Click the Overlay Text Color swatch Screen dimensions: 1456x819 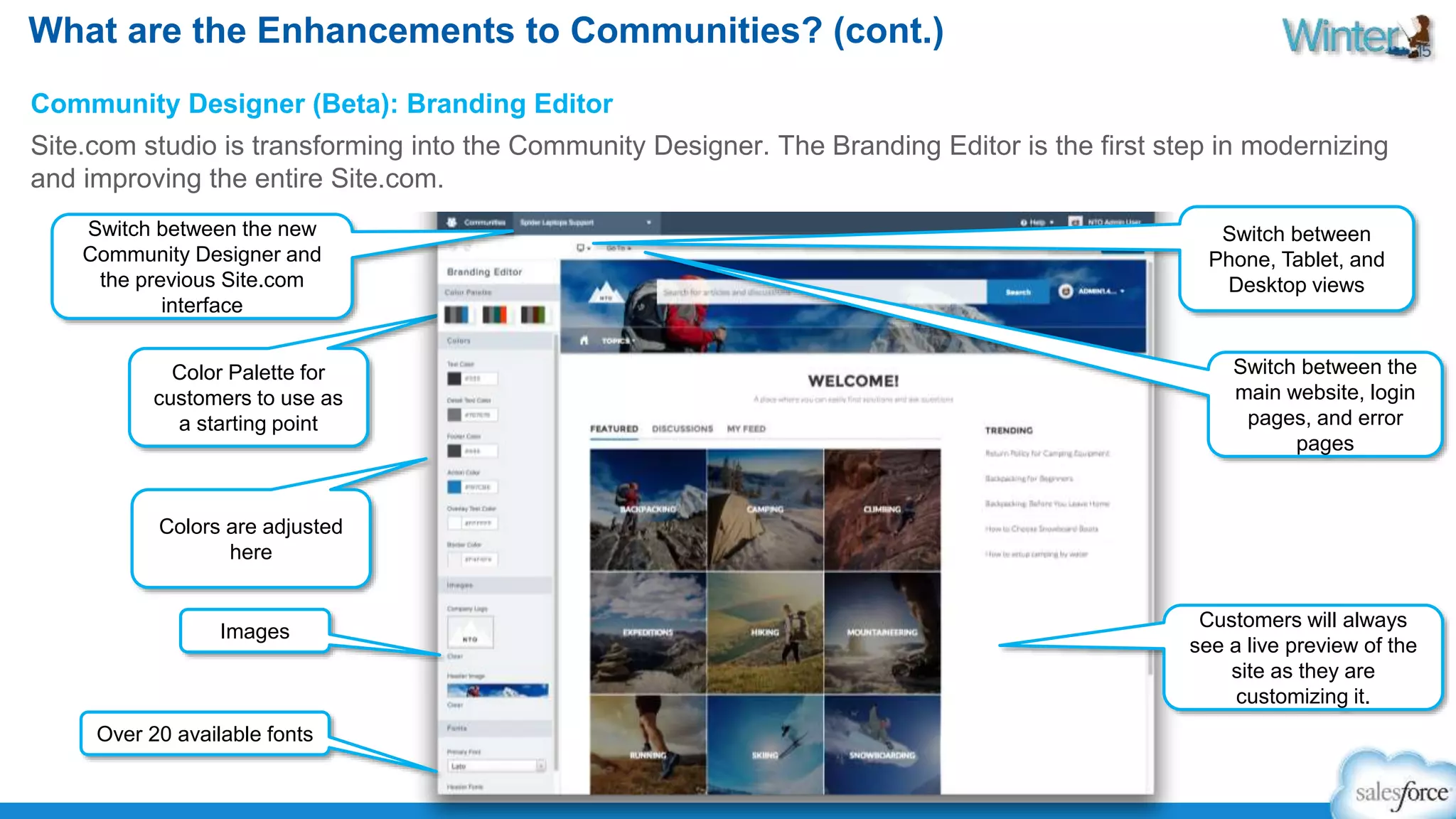(454, 523)
